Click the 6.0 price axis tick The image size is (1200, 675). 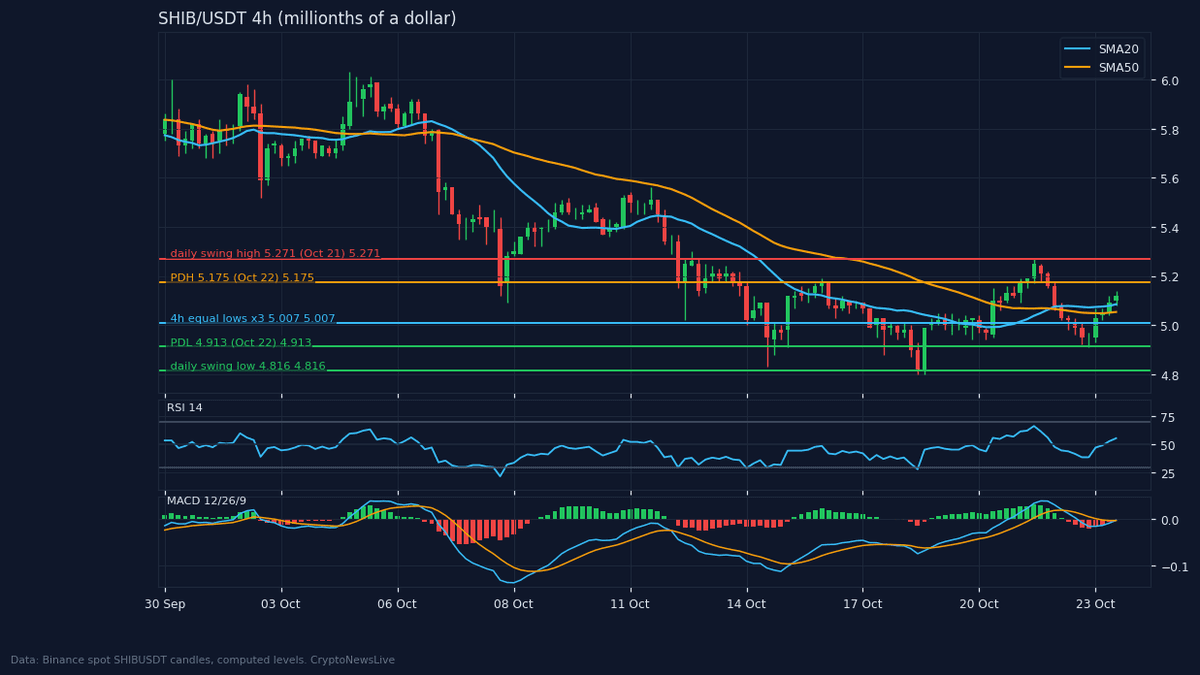(x=1169, y=81)
